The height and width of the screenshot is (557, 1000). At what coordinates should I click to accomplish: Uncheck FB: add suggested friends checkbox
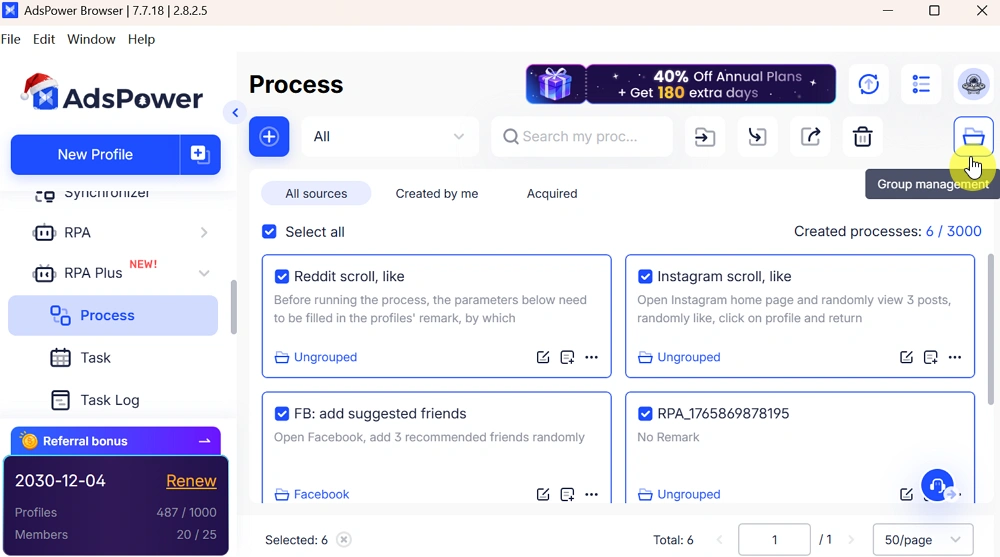[281, 413]
